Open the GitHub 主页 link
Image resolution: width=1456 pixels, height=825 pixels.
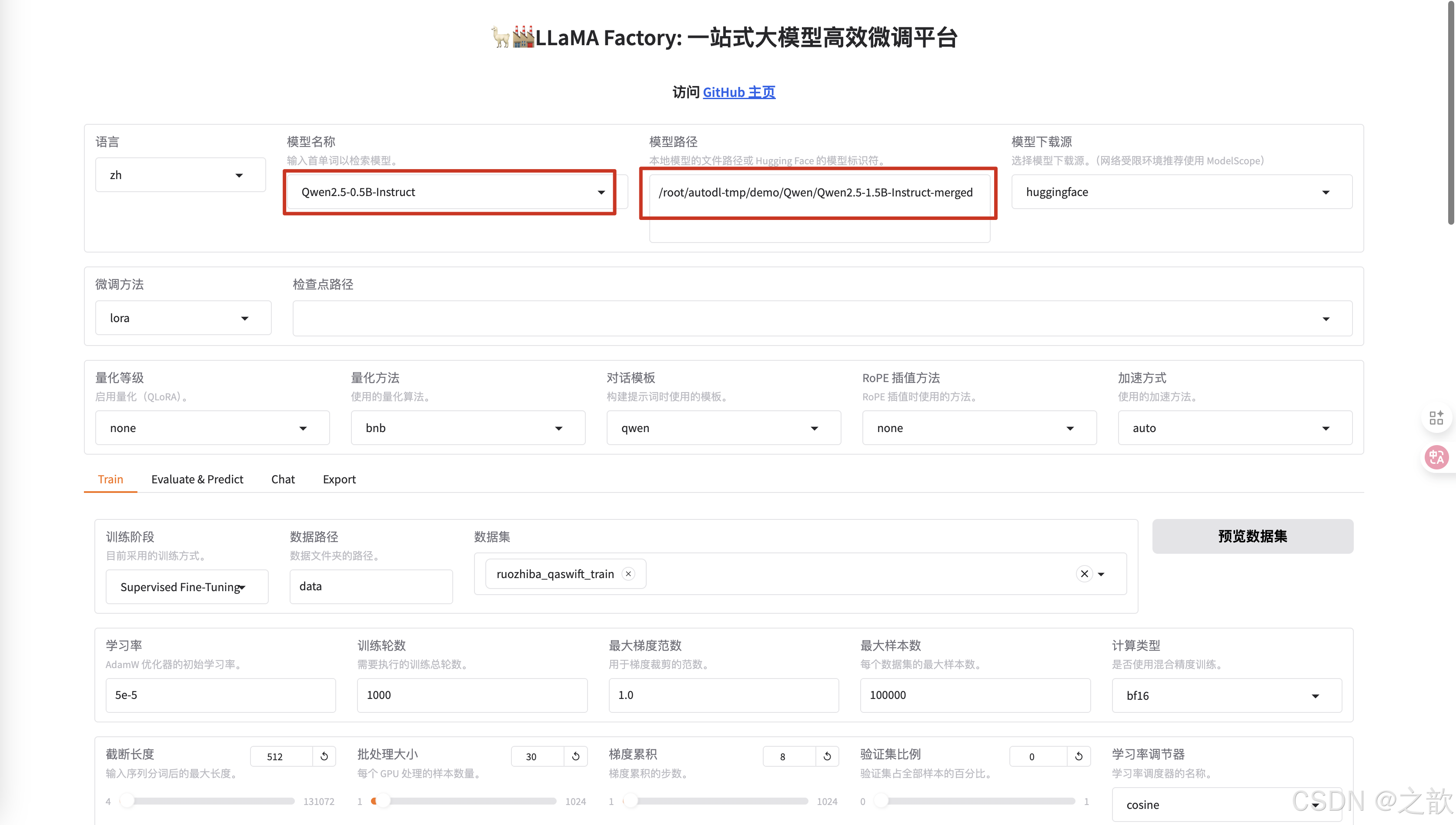(x=738, y=92)
